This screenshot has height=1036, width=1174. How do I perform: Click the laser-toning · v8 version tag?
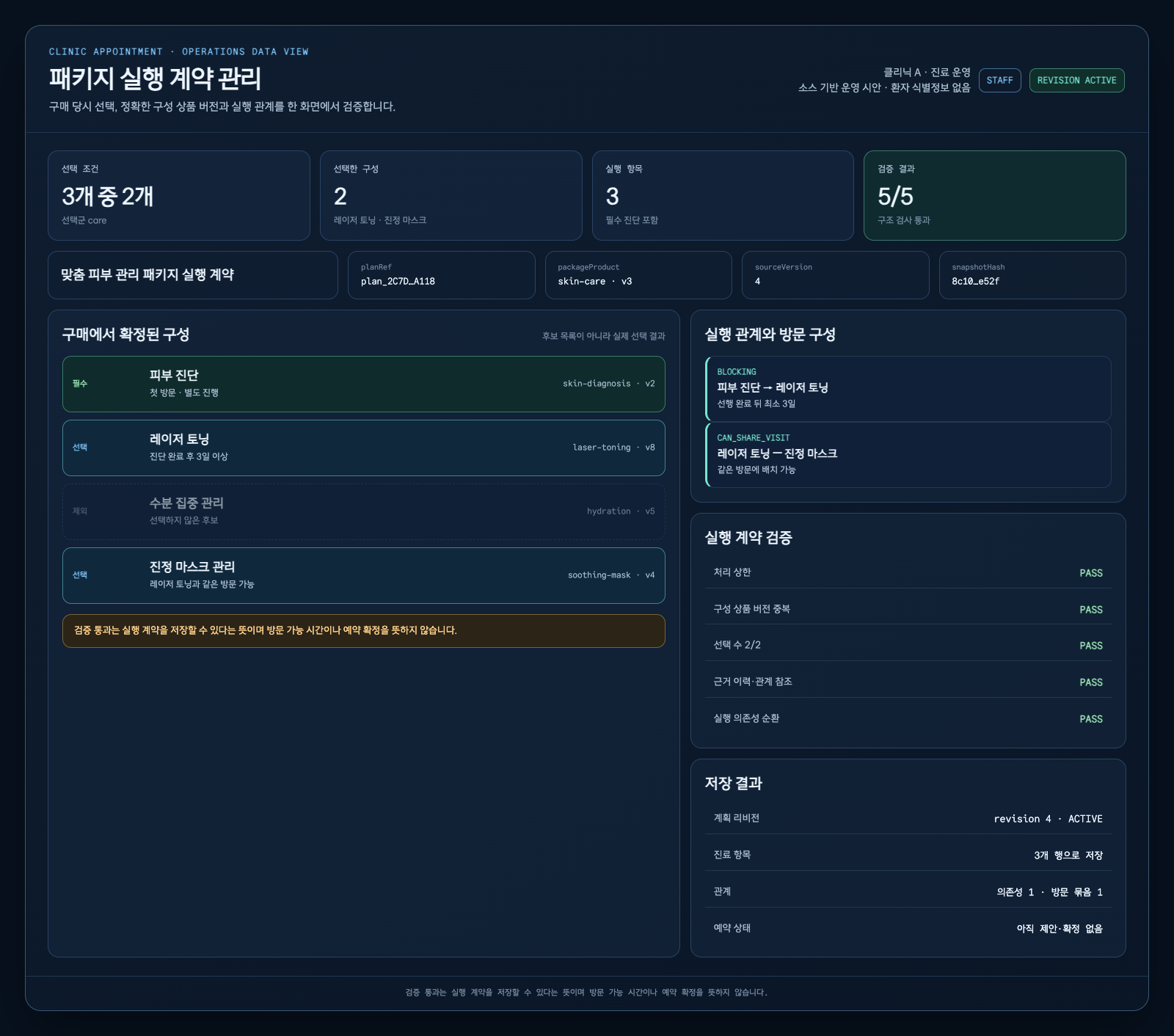pyautogui.click(x=613, y=448)
